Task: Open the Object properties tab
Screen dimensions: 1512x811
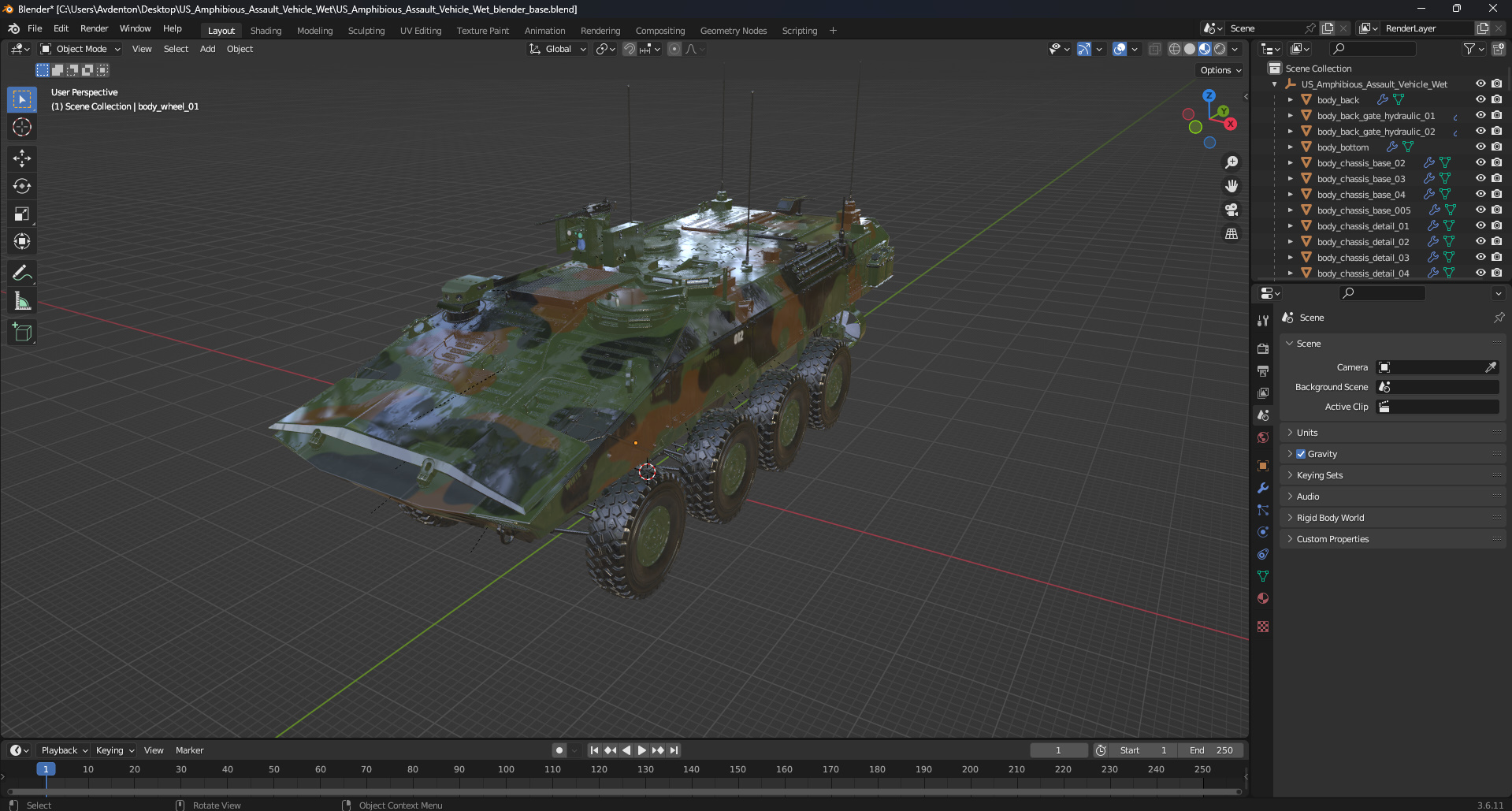Action: 1263,465
